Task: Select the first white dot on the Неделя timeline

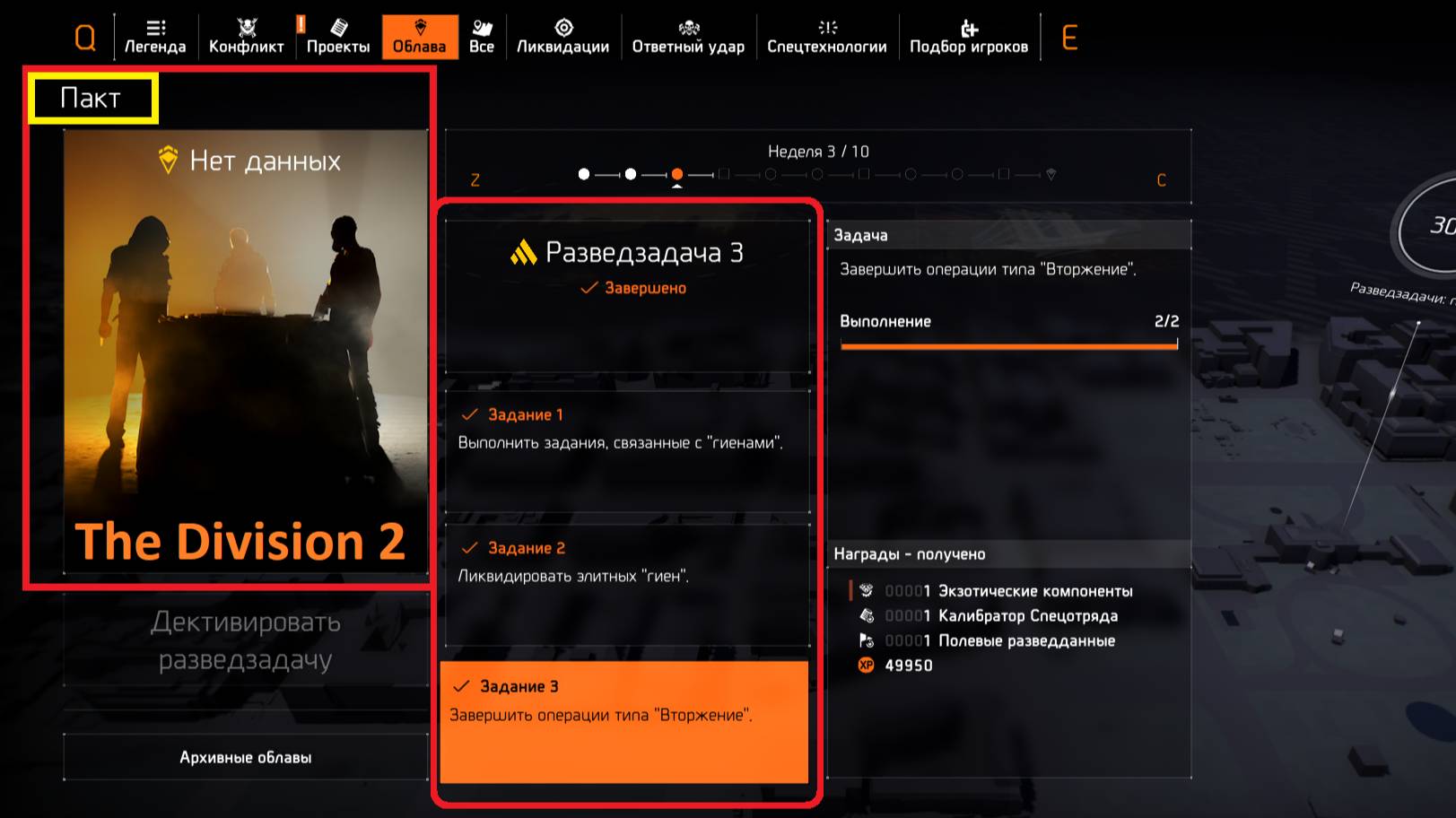Action: coord(585,174)
